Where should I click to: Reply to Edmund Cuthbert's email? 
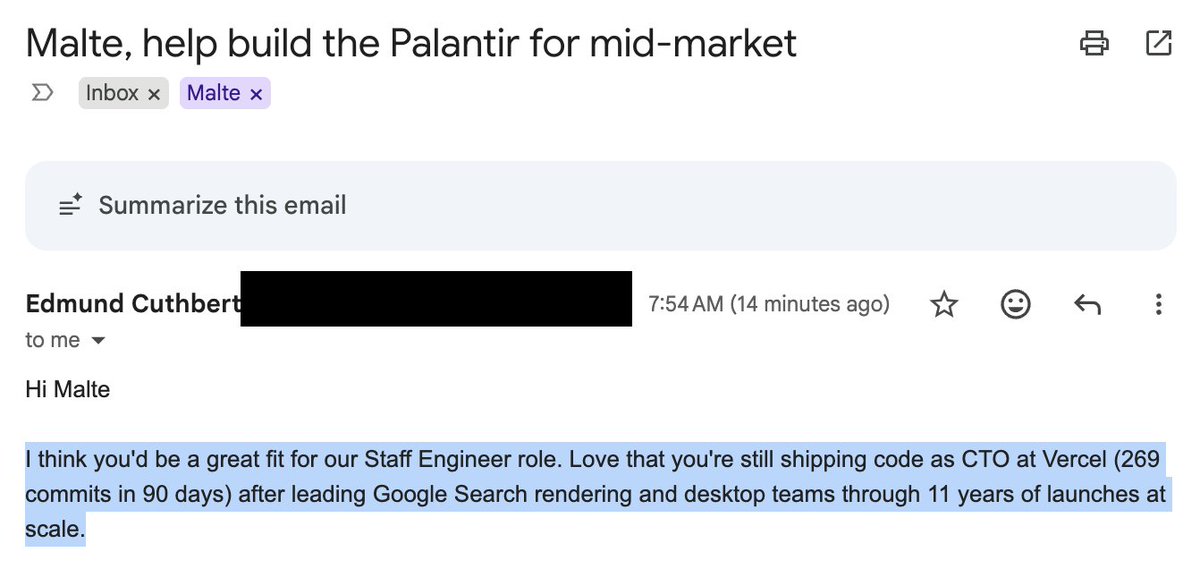(1087, 305)
